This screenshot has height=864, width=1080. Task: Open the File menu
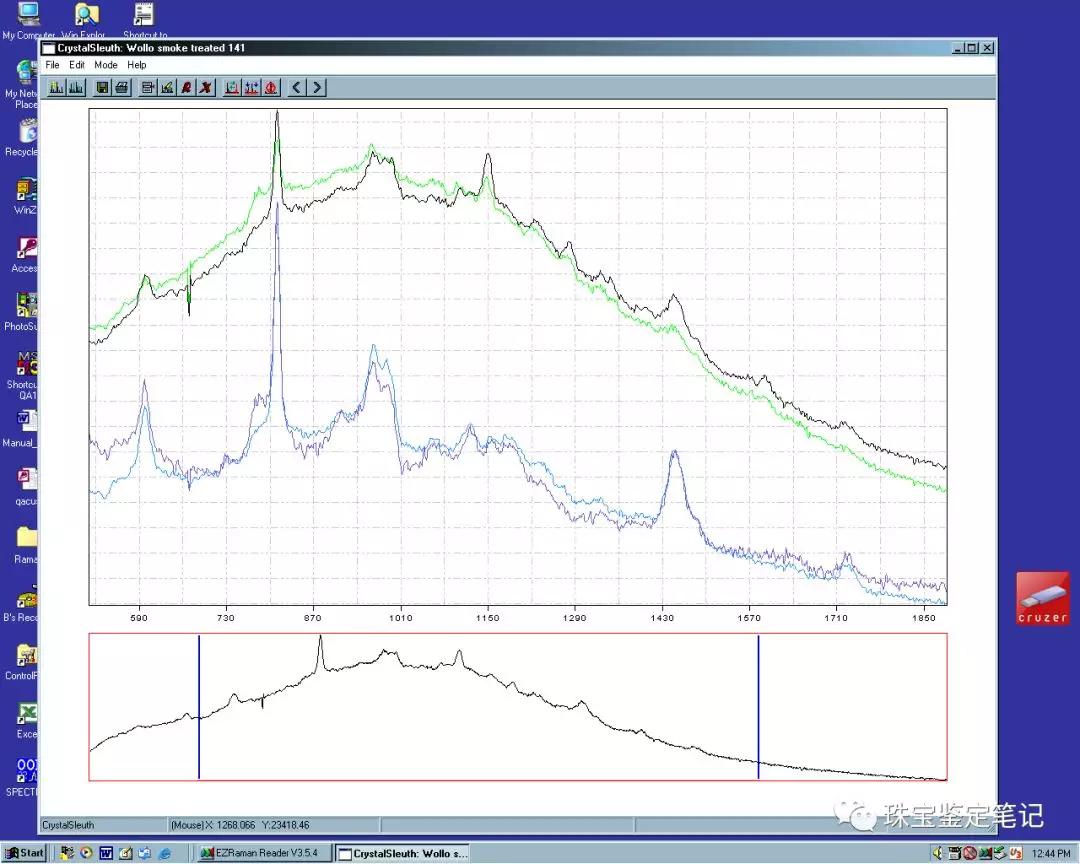[x=52, y=65]
